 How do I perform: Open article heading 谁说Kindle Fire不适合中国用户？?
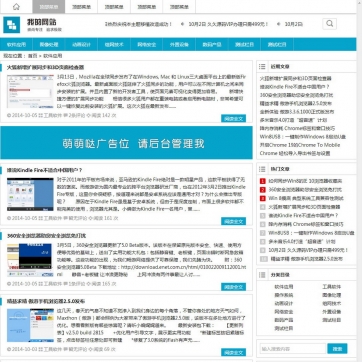tap(44, 170)
